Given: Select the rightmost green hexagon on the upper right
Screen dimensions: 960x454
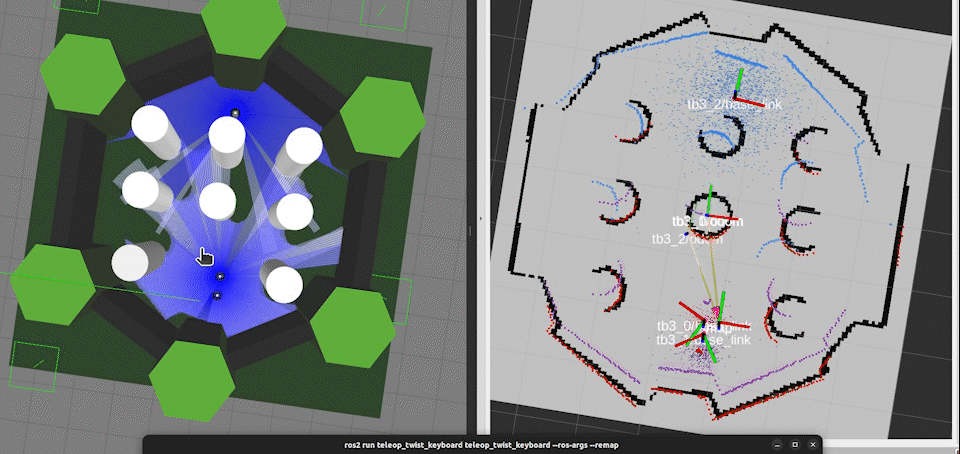Looking at the screenshot, I should click(383, 117).
